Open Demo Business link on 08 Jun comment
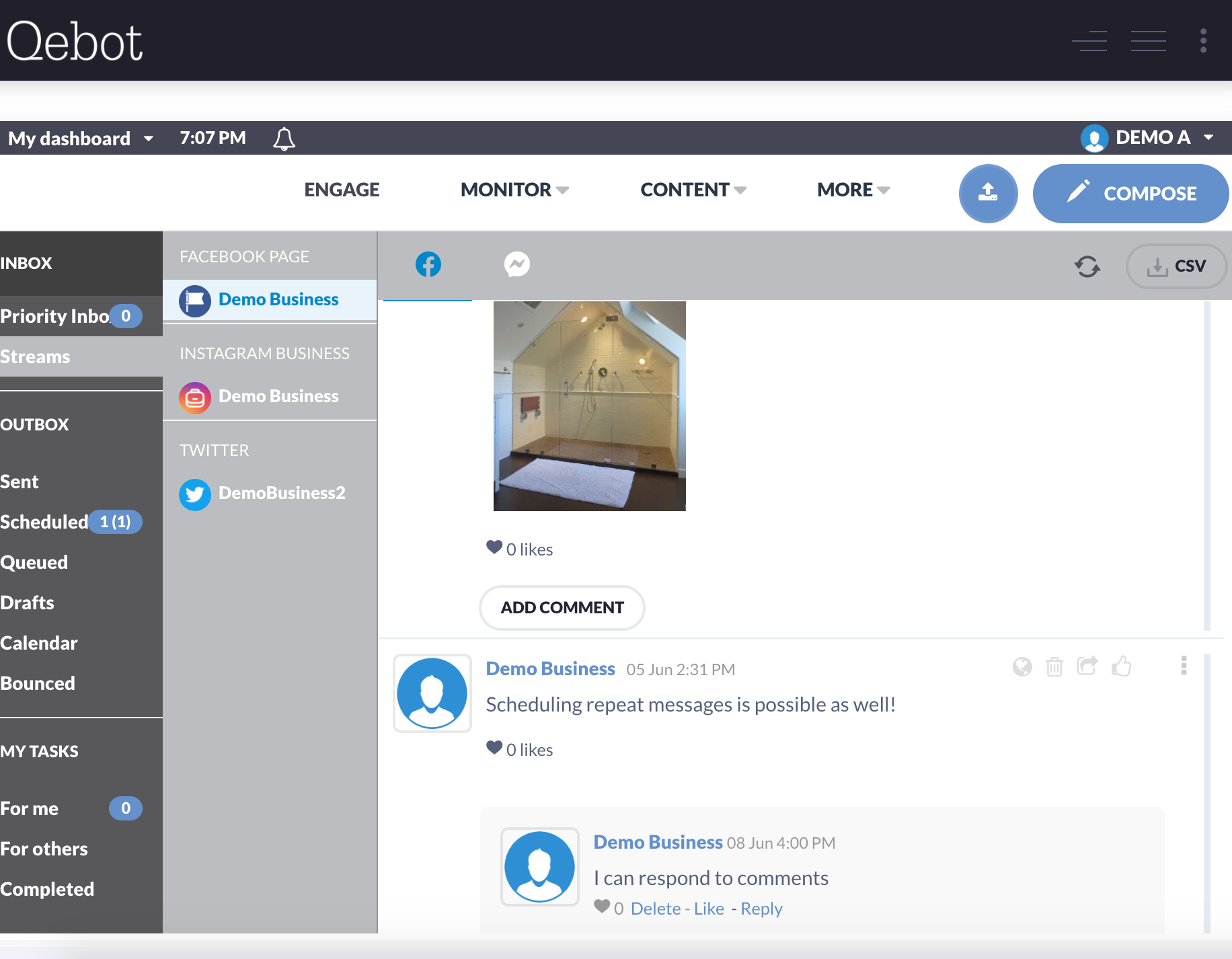1232x959 pixels. 658,842
